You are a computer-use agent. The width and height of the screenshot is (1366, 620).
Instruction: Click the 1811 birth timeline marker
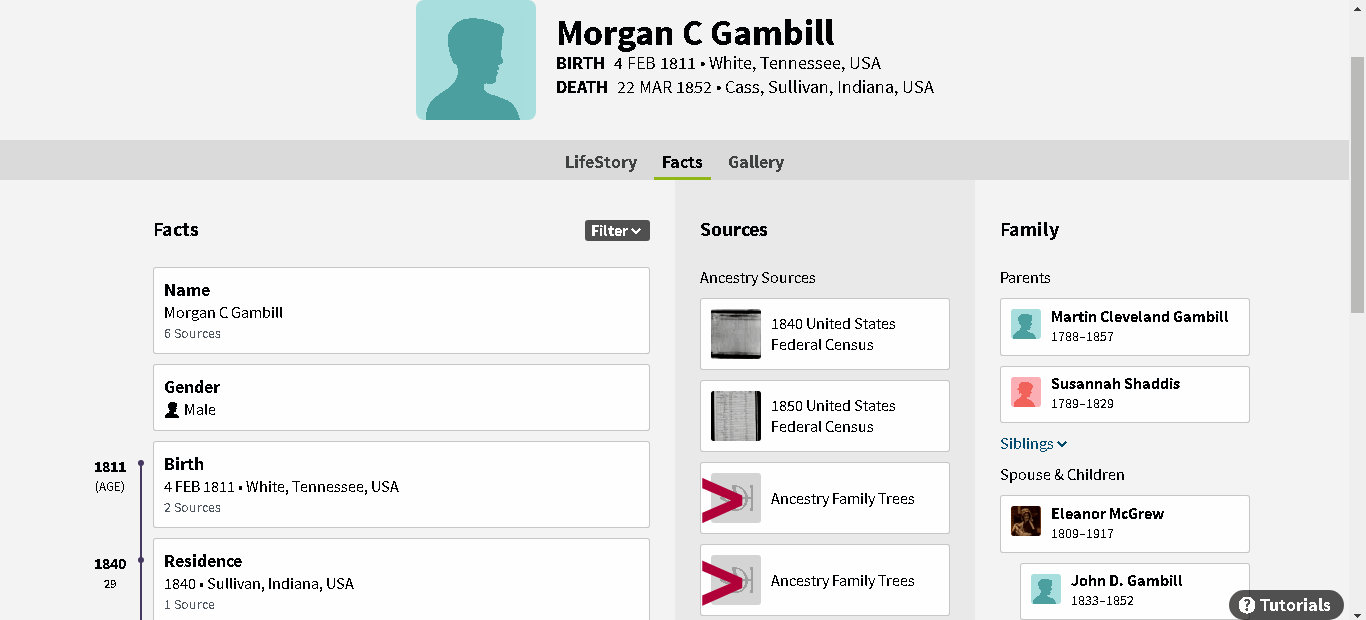pyautogui.click(x=141, y=464)
